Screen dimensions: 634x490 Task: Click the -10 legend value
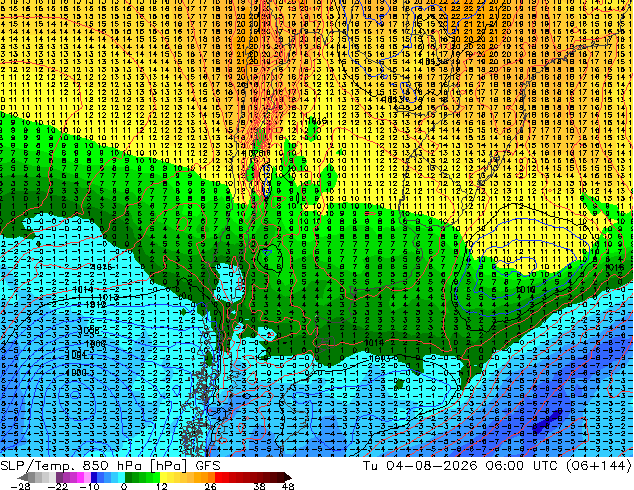click(89, 486)
